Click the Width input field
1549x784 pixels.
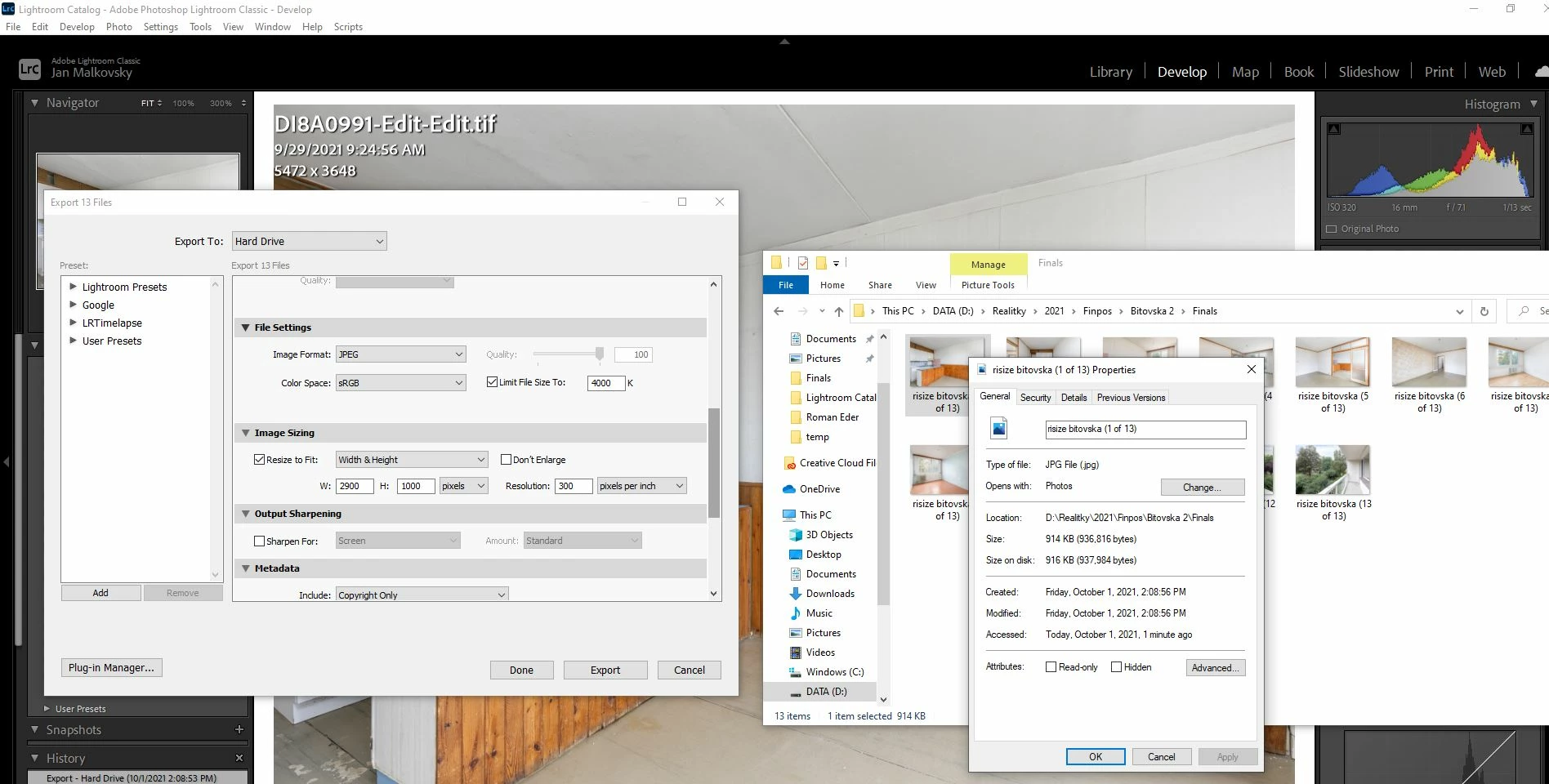[355, 486]
